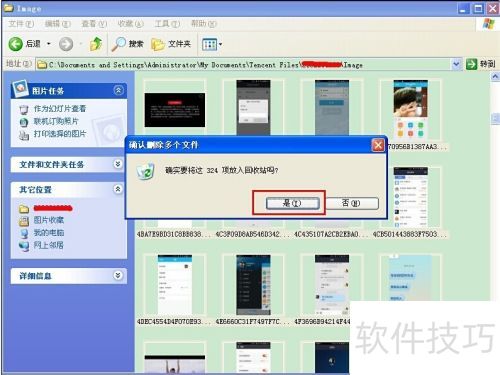The image size is (500, 375).
Task: Click the 网上邻居 network icon
Action: click(x=24, y=246)
